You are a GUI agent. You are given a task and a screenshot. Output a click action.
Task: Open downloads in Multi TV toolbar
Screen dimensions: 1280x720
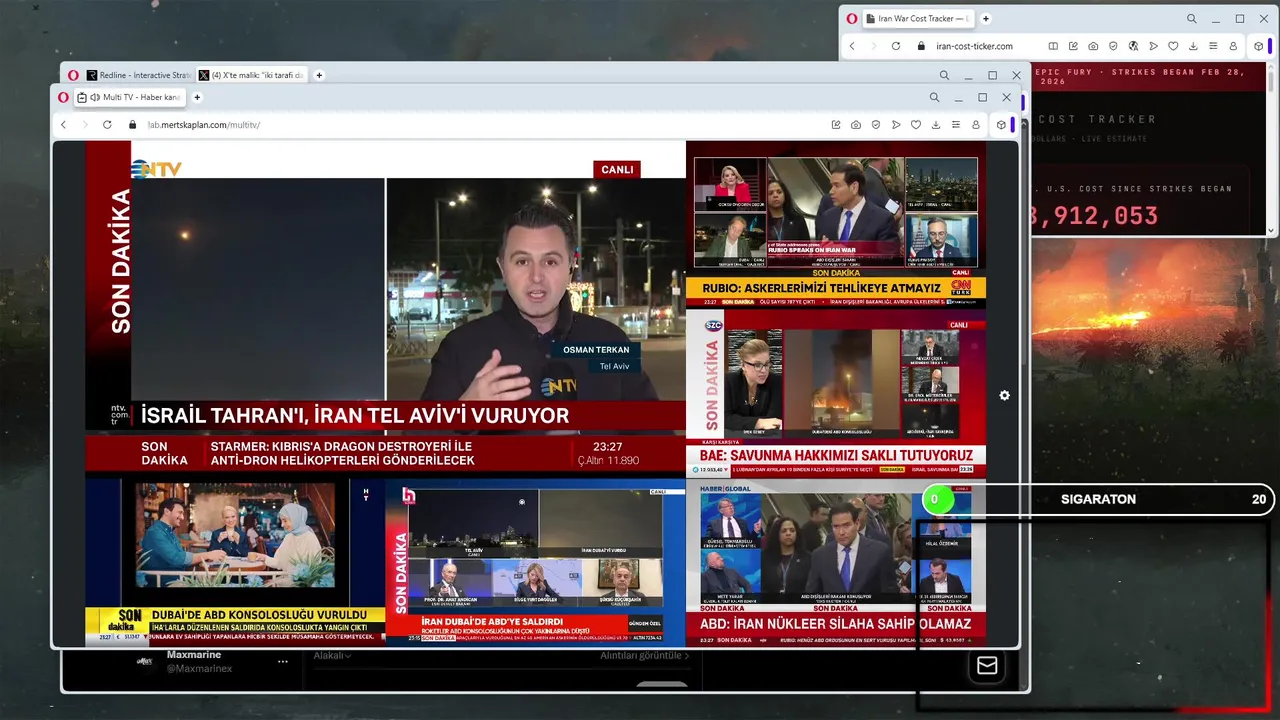tap(936, 125)
